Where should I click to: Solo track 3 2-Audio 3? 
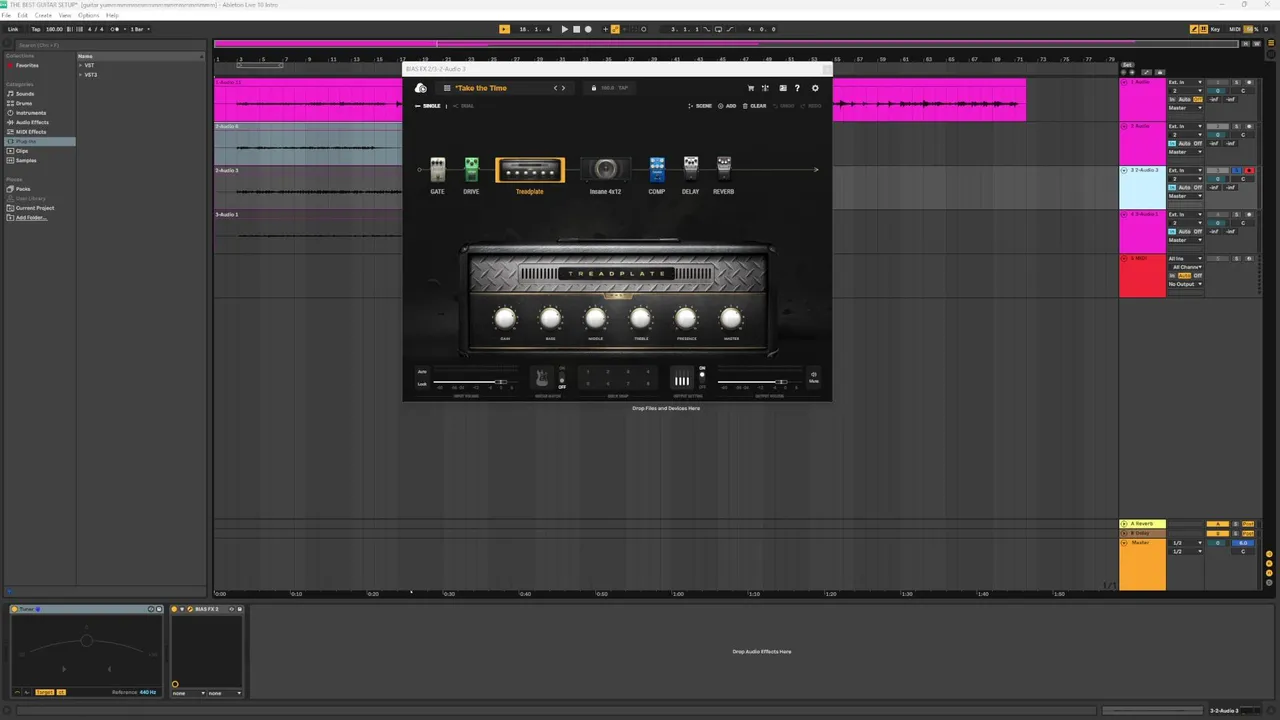coord(1236,170)
